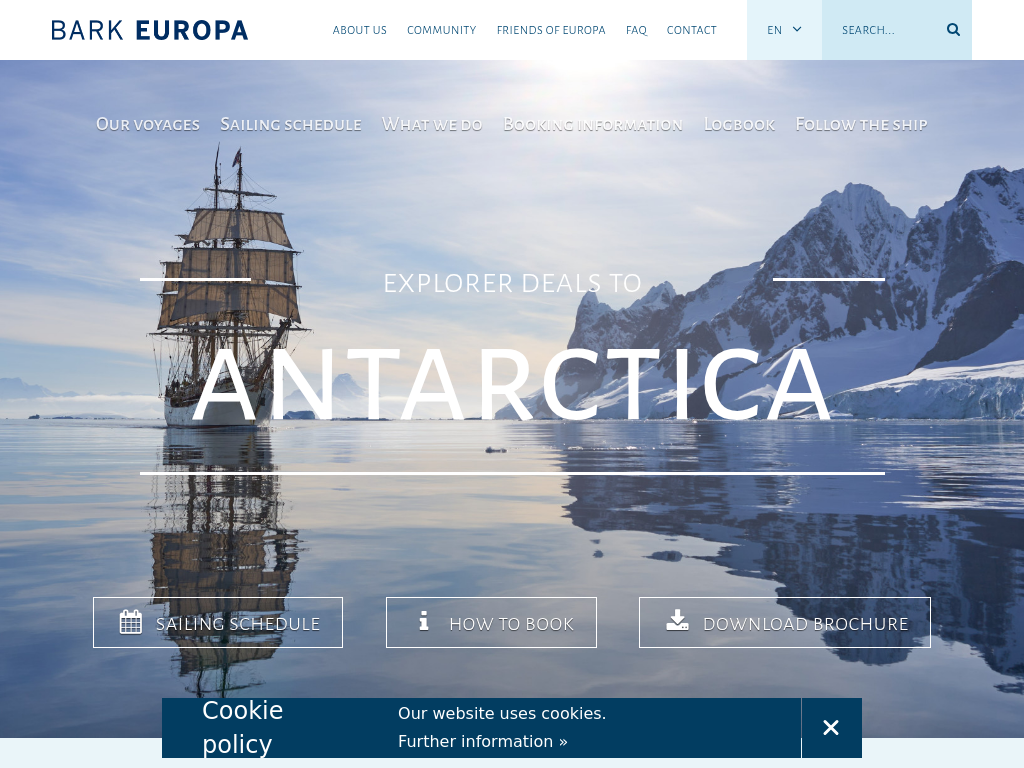
Task: Dismiss the cookie policy banner
Action: coord(831,728)
